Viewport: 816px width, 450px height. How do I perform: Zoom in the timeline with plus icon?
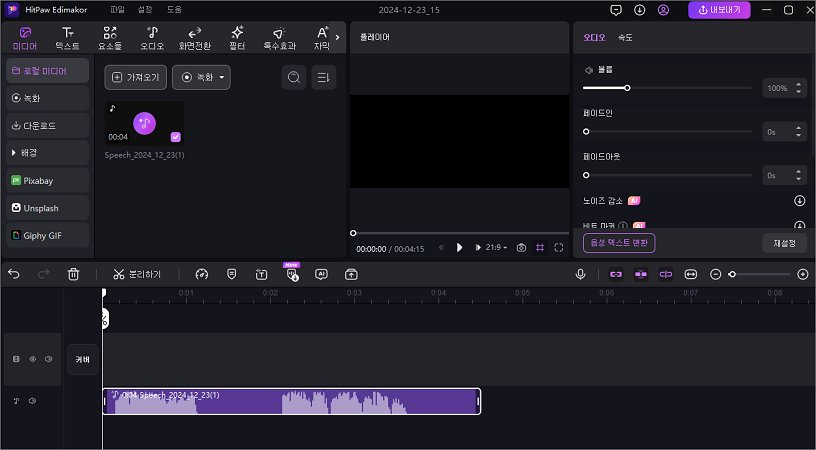point(803,274)
